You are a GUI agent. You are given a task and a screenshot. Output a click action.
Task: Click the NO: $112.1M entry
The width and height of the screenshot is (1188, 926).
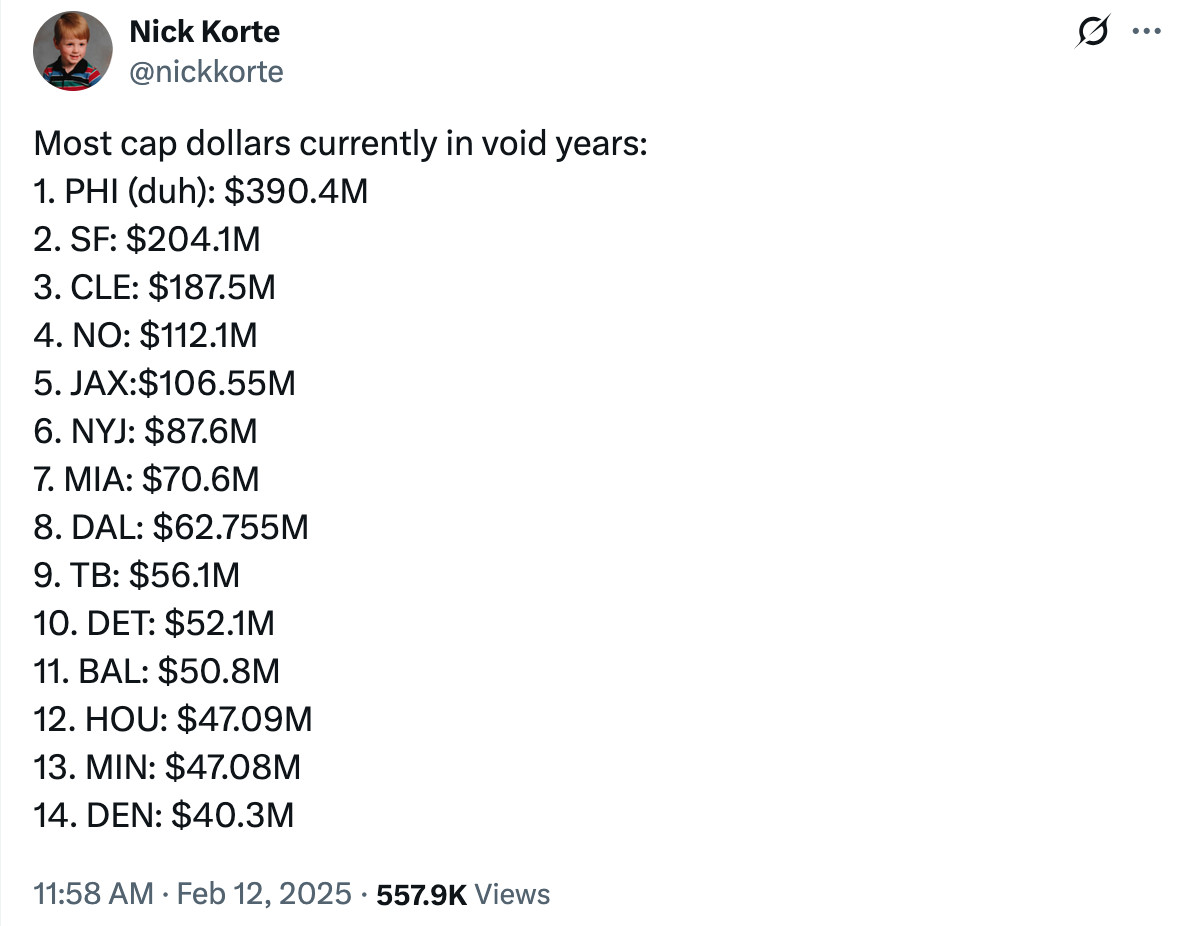145,336
